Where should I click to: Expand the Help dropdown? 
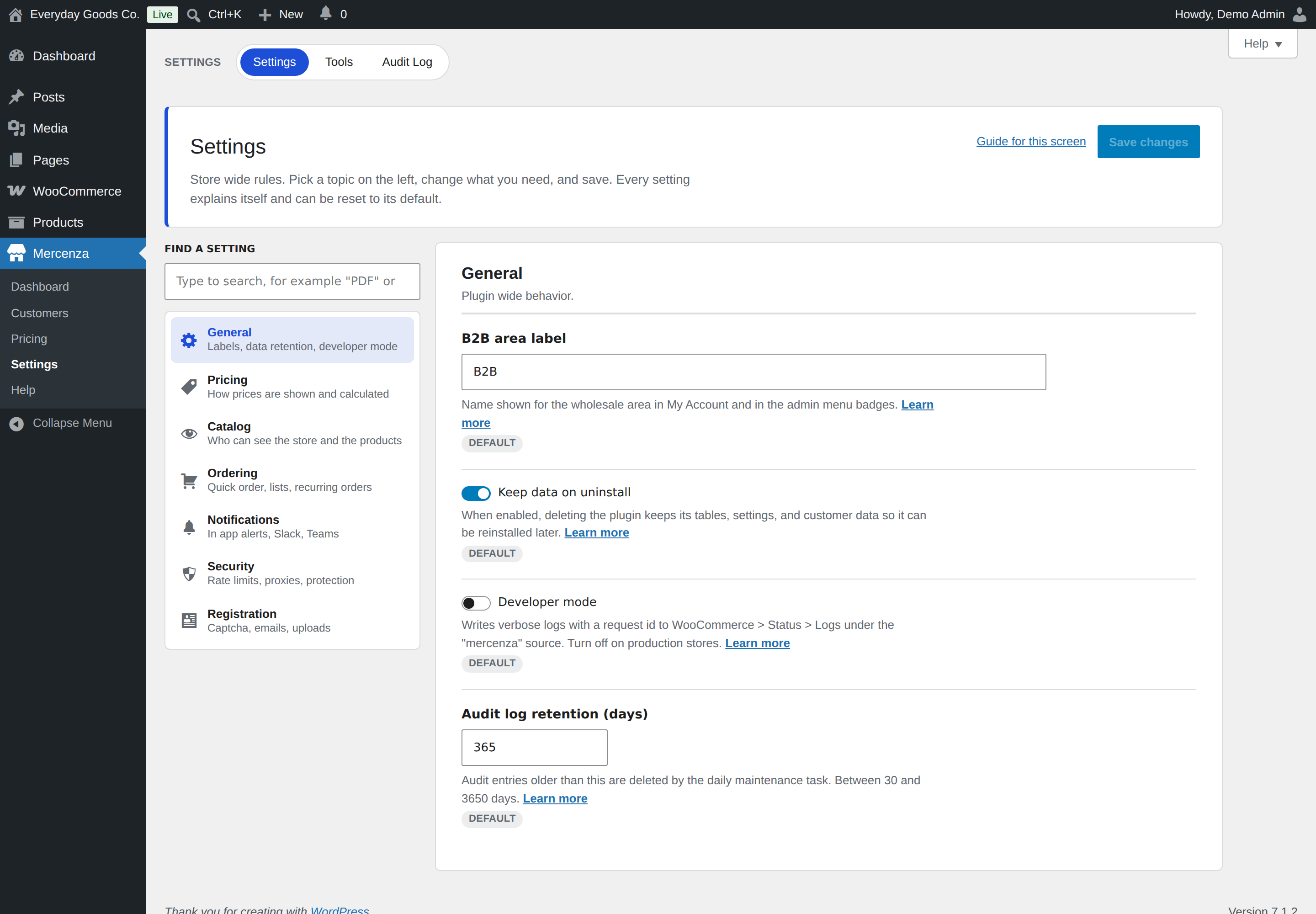click(1263, 43)
